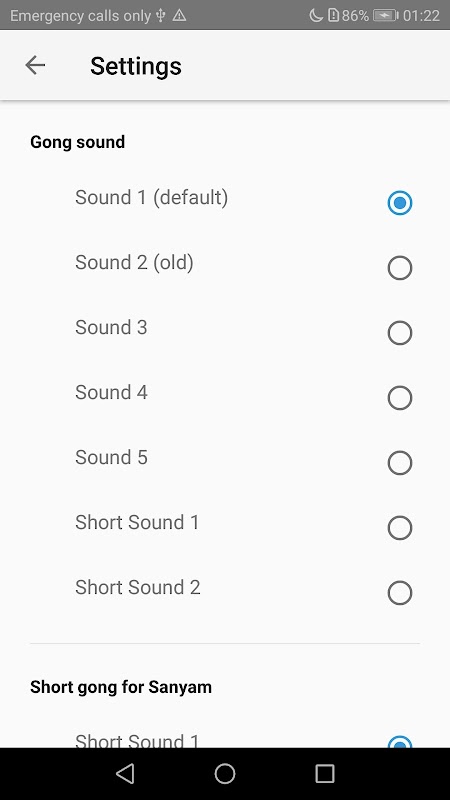450x800 pixels.
Task: Tap the Sound 3 label text
Action: coord(111,327)
